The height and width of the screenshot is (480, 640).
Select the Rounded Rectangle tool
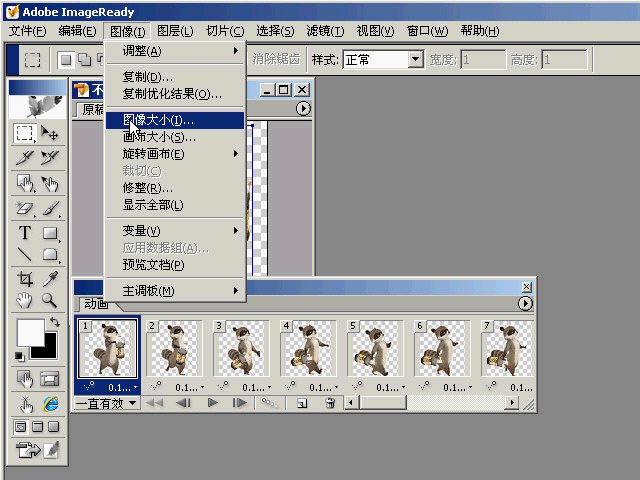point(50,254)
